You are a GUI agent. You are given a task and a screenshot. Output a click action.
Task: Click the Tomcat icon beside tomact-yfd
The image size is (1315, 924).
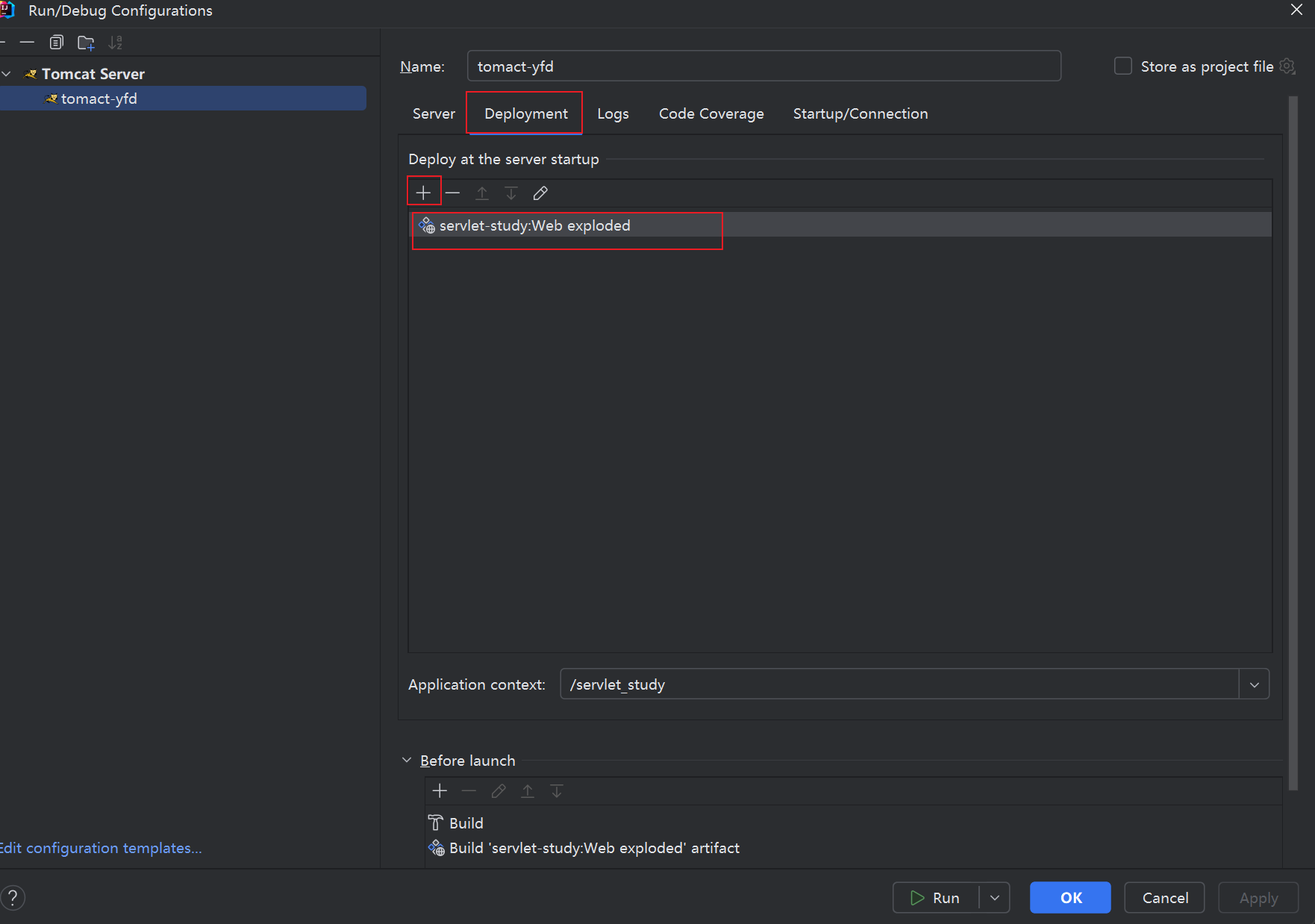[x=51, y=99]
